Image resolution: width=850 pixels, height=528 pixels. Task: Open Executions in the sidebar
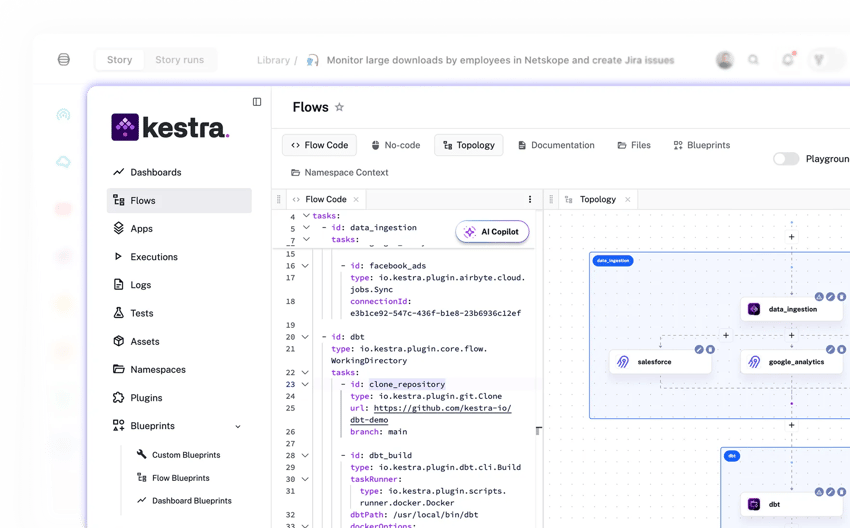[153, 257]
